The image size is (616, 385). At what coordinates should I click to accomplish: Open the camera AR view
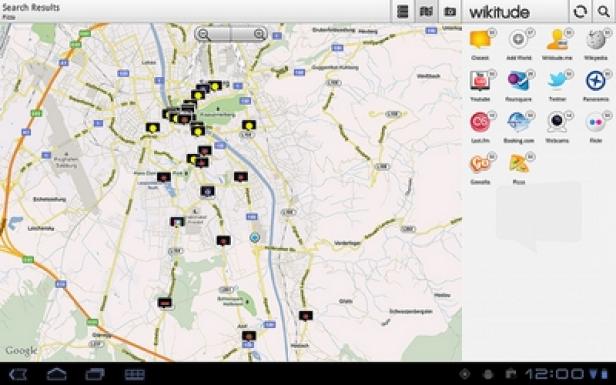click(450, 11)
